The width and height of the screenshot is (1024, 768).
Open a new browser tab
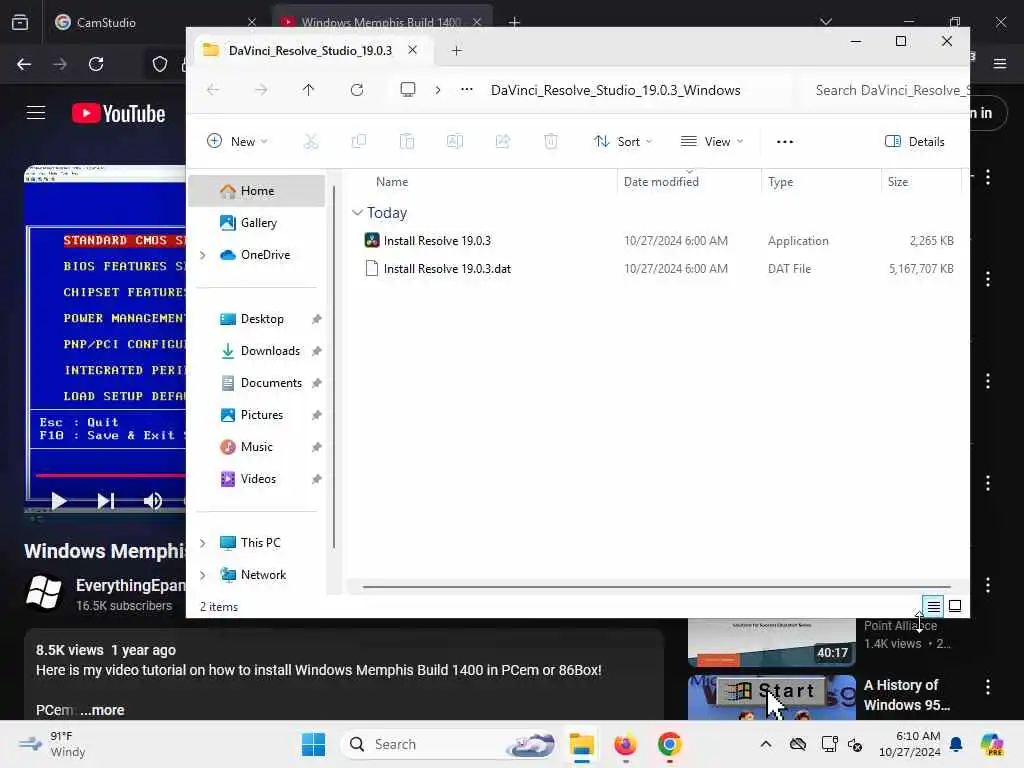click(x=515, y=22)
